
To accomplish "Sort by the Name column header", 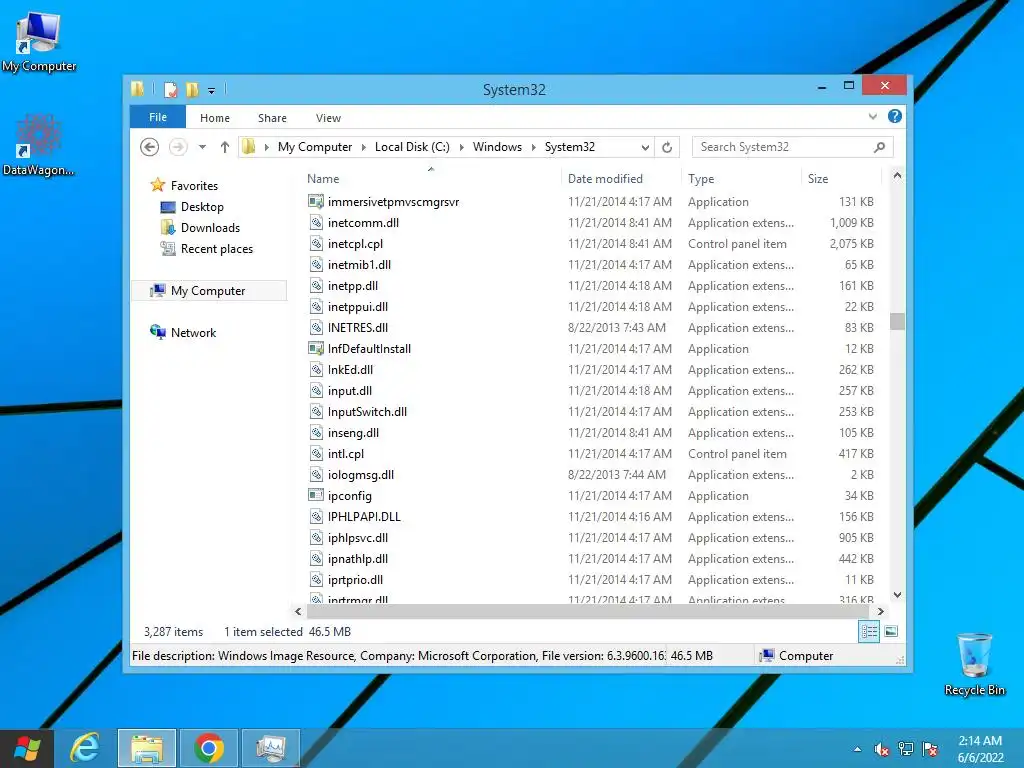I will tap(431, 178).
